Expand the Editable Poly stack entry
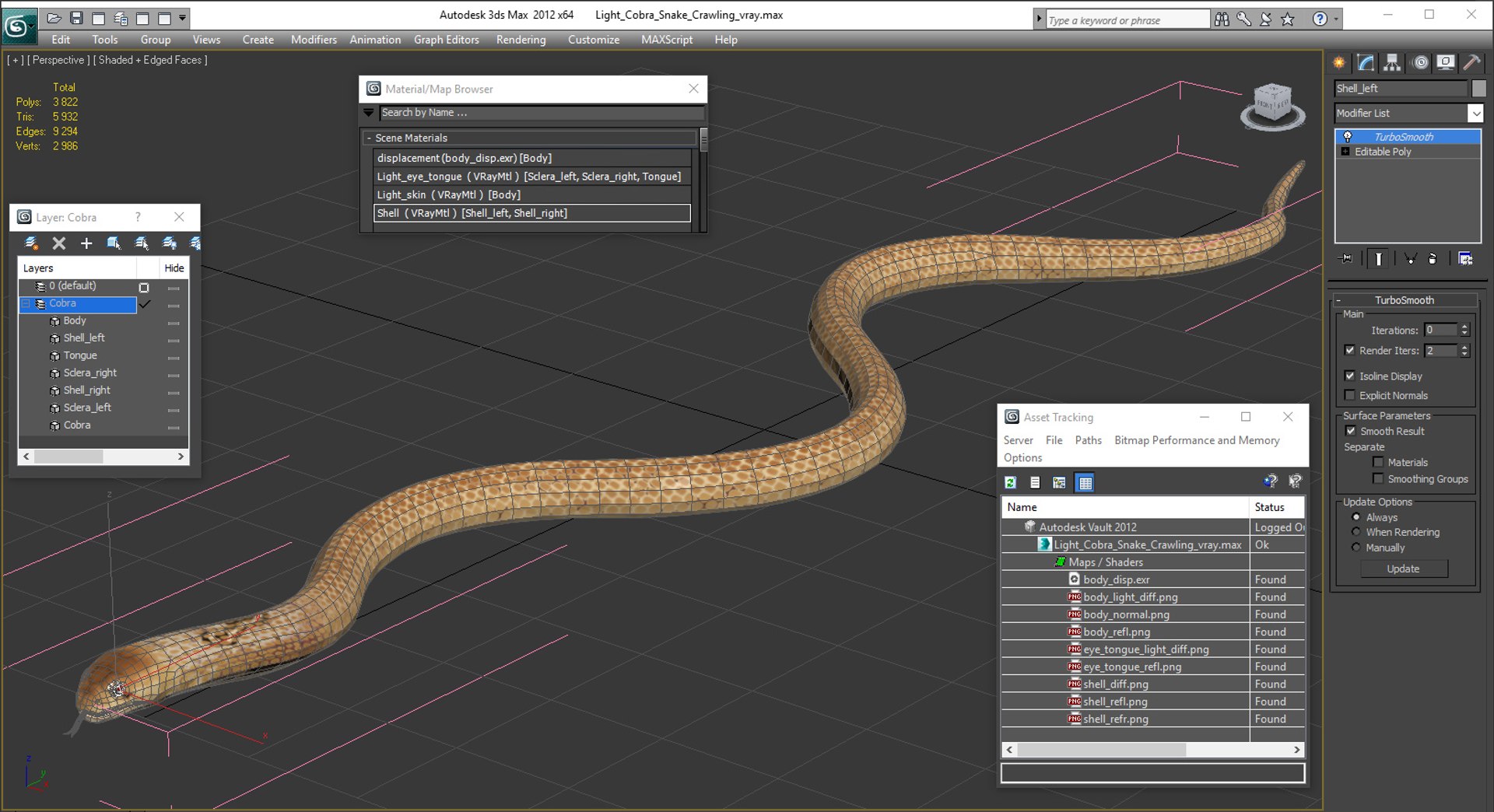This screenshot has width=1494, height=812. [x=1345, y=152]
